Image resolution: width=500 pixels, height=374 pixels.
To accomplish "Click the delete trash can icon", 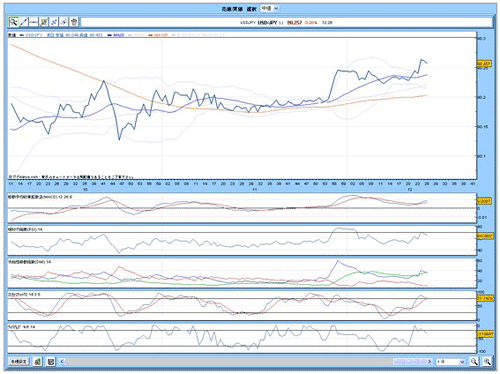I will point(74,22).
